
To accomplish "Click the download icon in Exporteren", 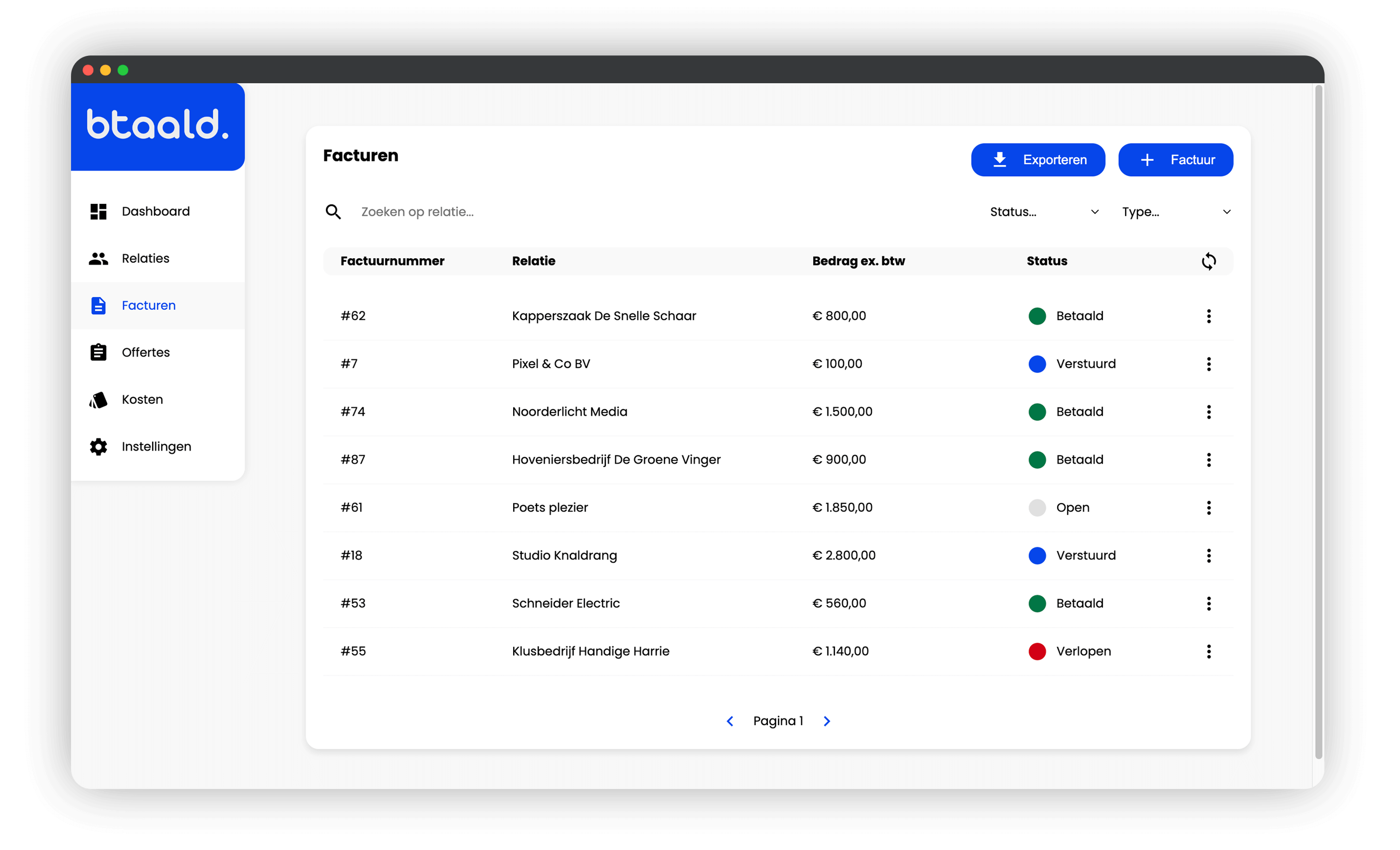I will pos(1000,160).
